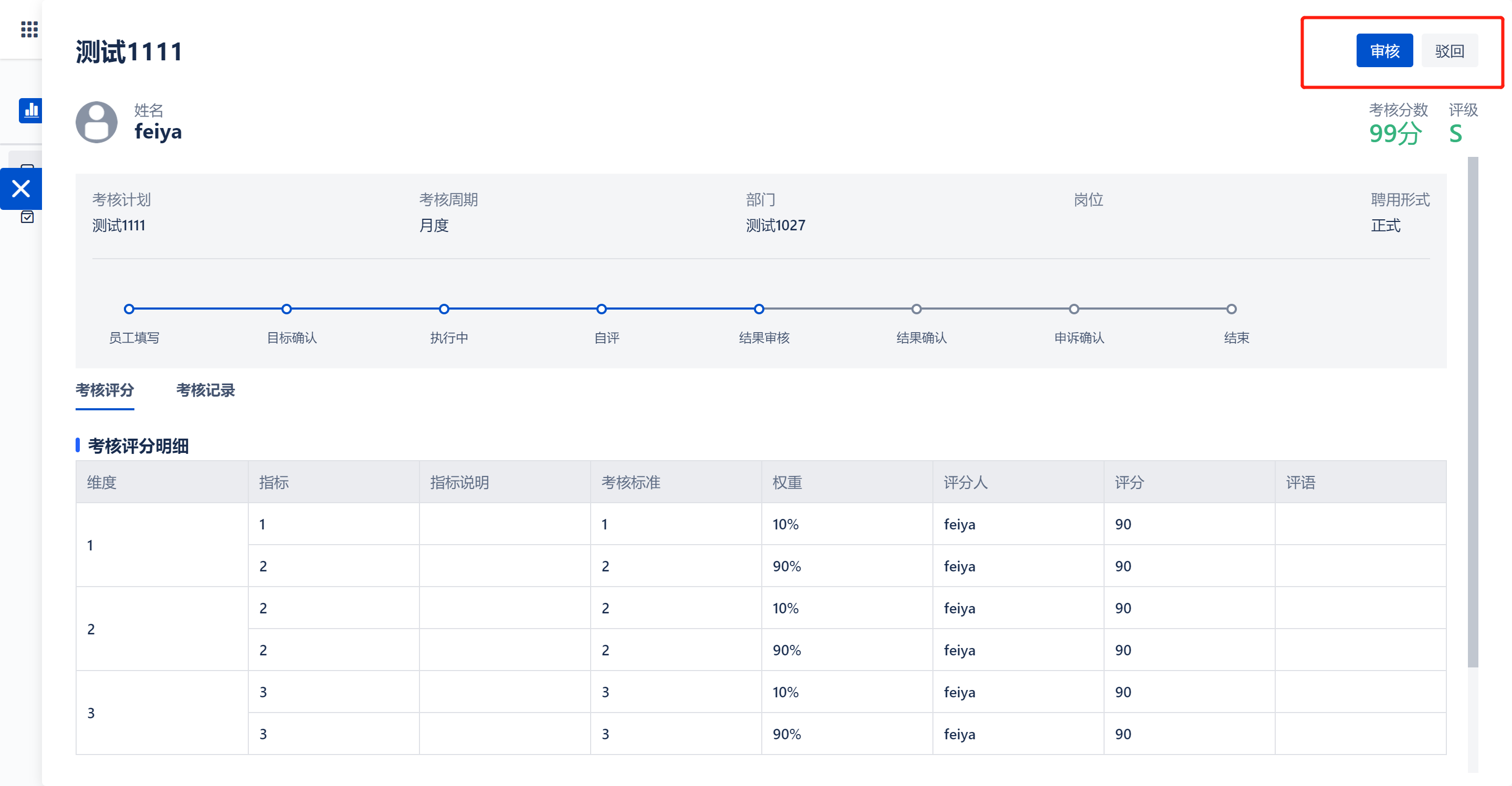This screenshot has height=786, width=1512.
Task: Click the 月度 period value
Action: pos(434,225)
